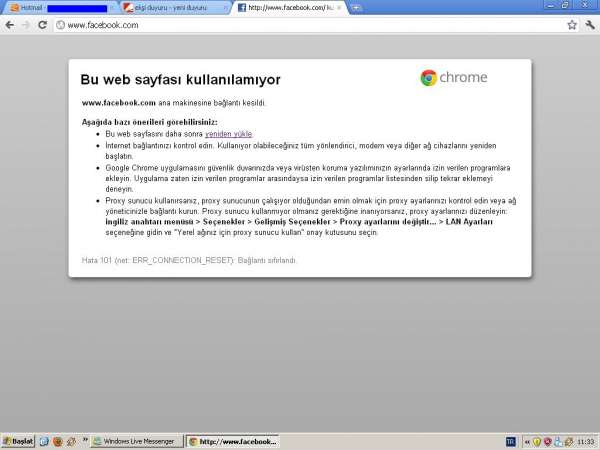Image resolution: width=600 pixels, height=450 pixels.
Task: Close the ekşi duyuru tab
Action: pos(225,8)
